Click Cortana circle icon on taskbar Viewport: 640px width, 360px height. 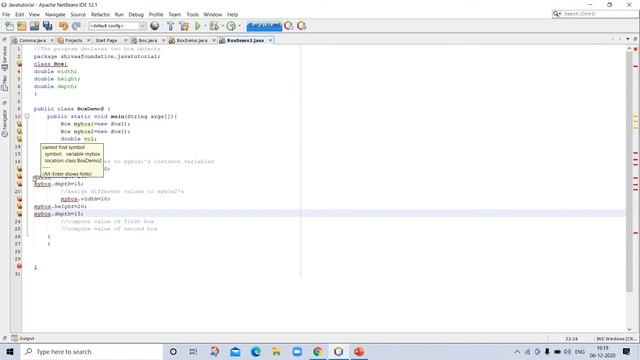173,351
